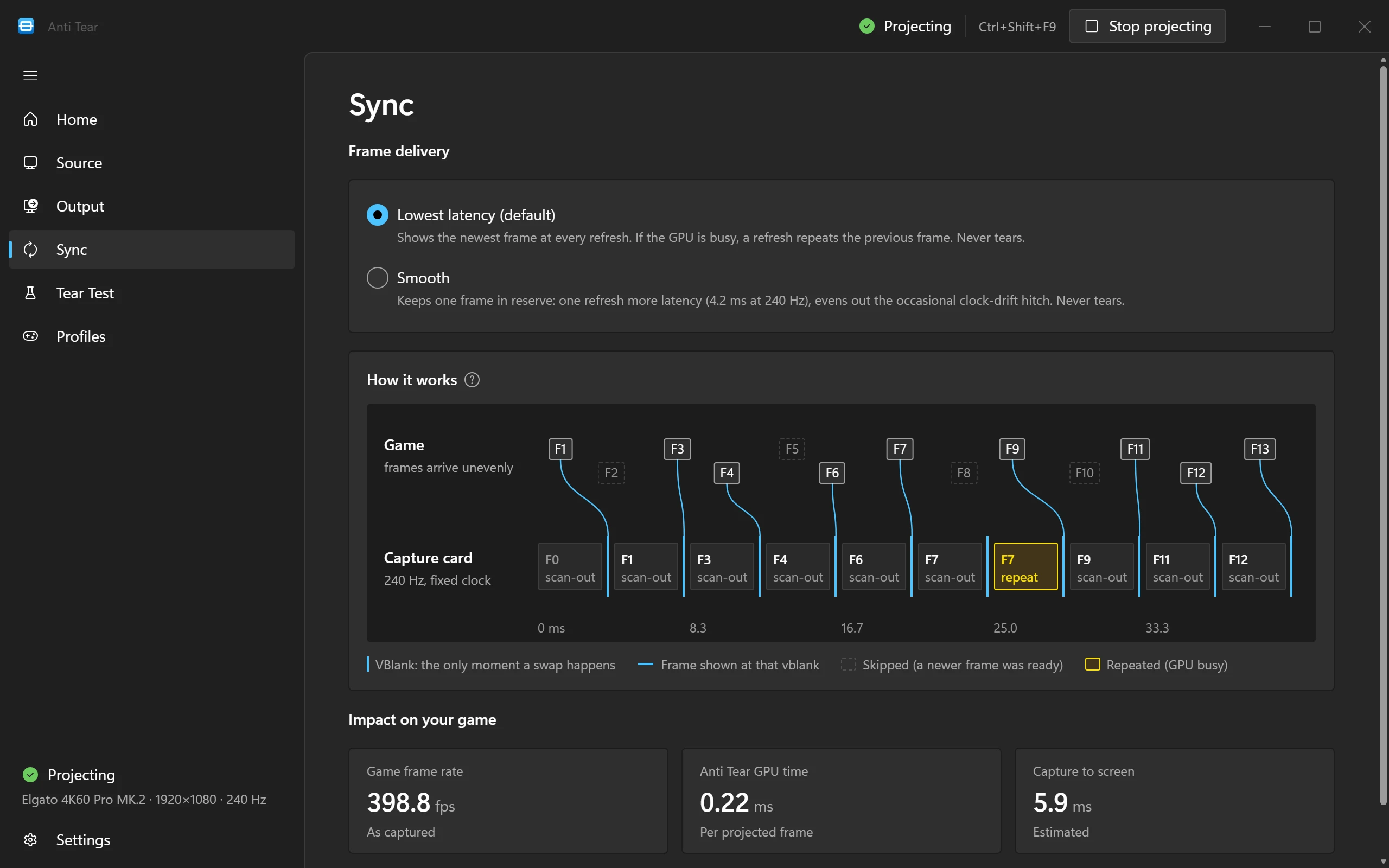Click the green Projecting check icon in title bar
The height and width of the screenshot is (868, 1389).
(866, 26)
